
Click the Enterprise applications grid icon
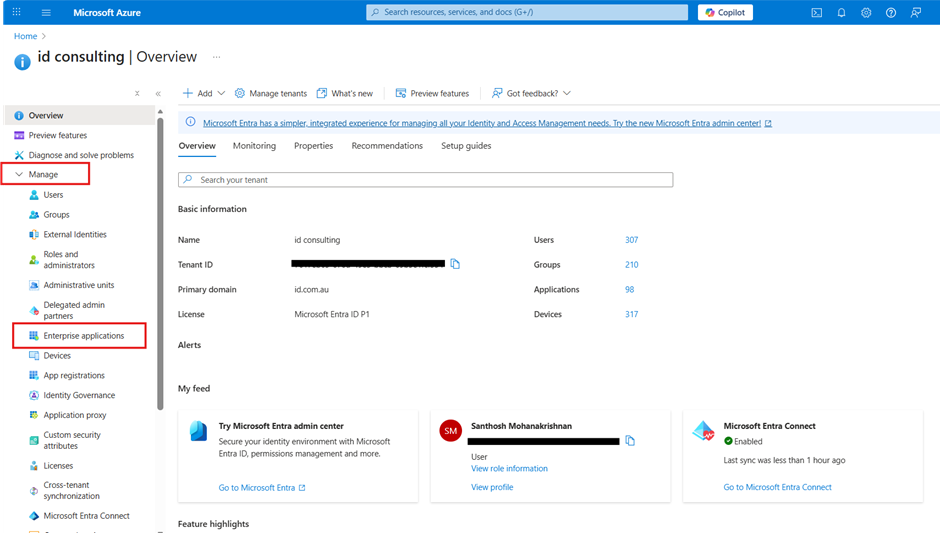click(34, 336)
